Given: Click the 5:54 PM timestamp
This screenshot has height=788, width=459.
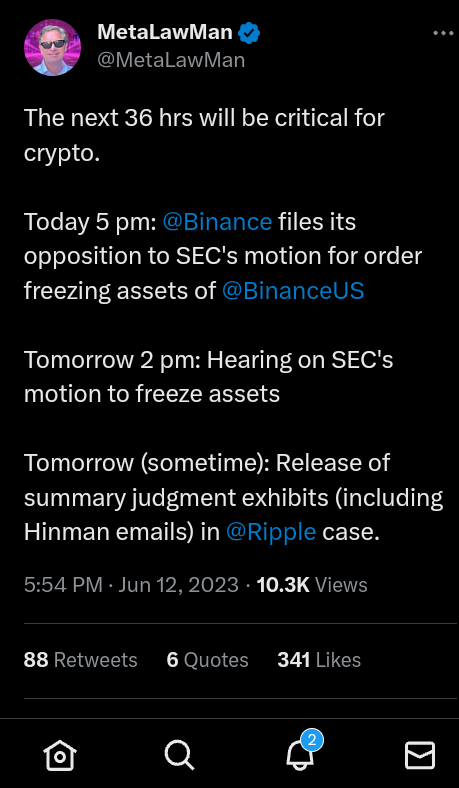Looking at the screenshot, I should (x=63, y=585).
